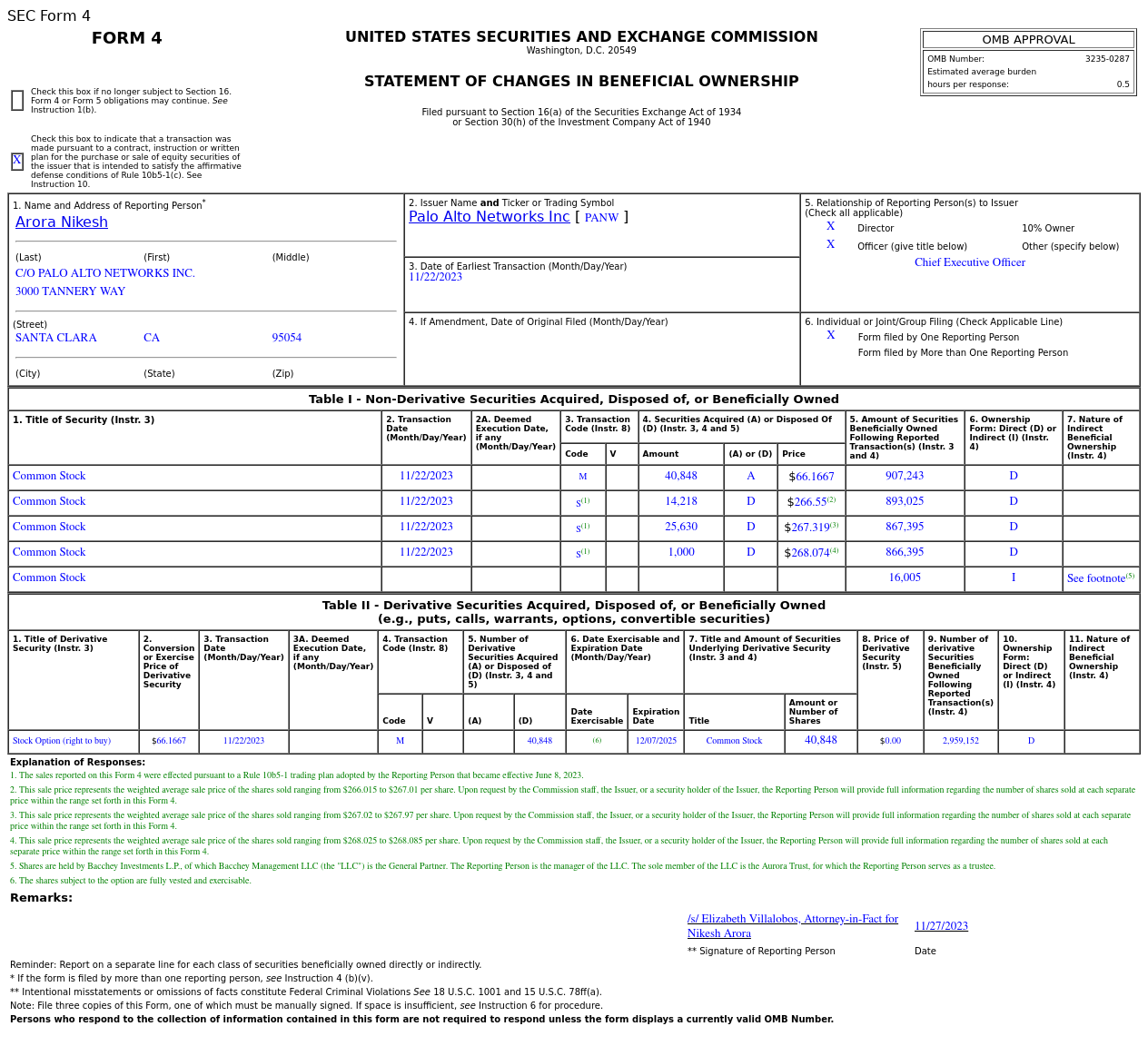The width and height of the screenshot is (1148, 1046).
Task: Click the address line 3000 TANNERY WAY
Action: pyautogui.click(x=70, y=291)
